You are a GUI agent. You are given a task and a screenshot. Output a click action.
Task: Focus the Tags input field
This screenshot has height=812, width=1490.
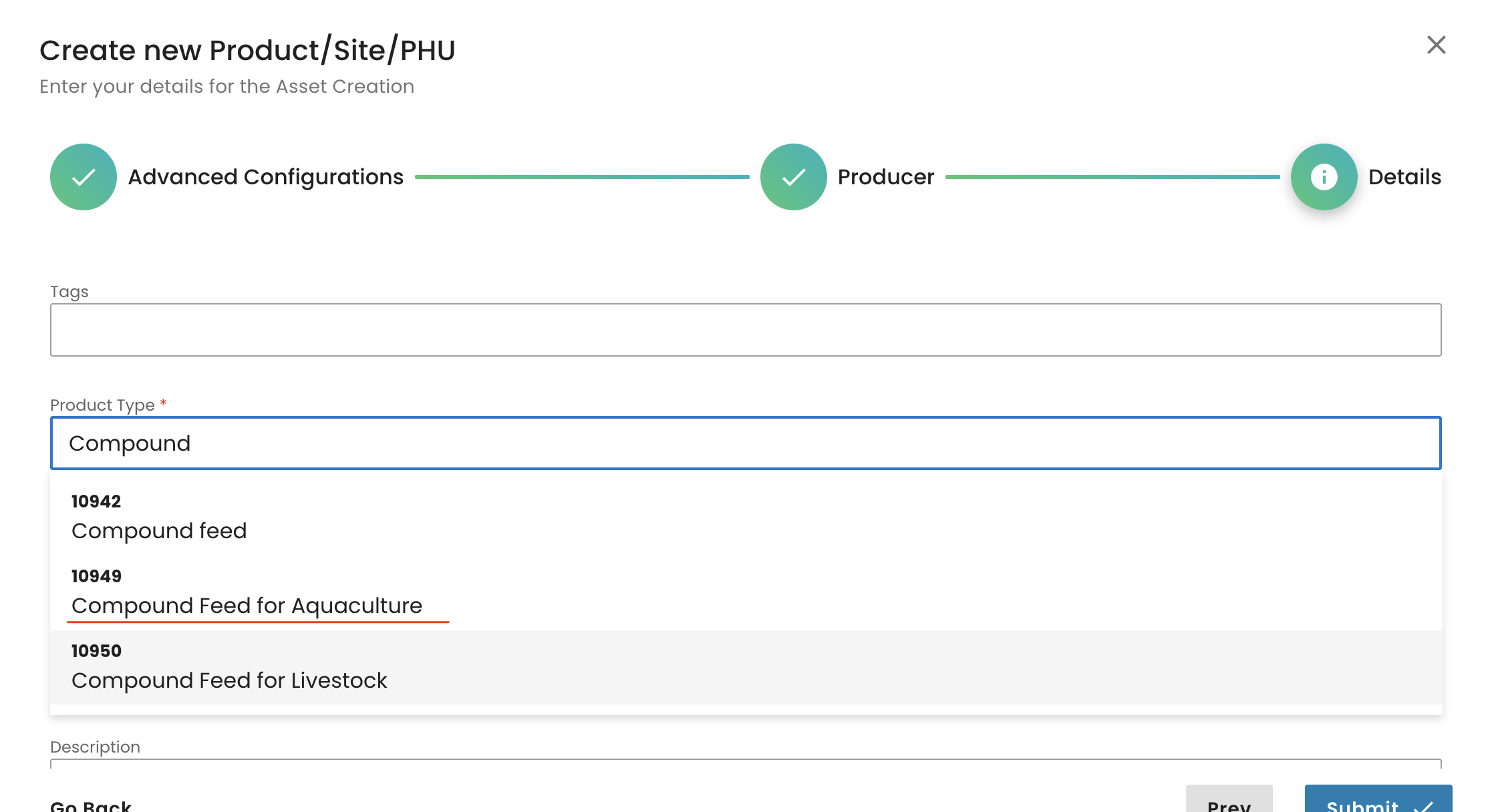coord(746,330)
